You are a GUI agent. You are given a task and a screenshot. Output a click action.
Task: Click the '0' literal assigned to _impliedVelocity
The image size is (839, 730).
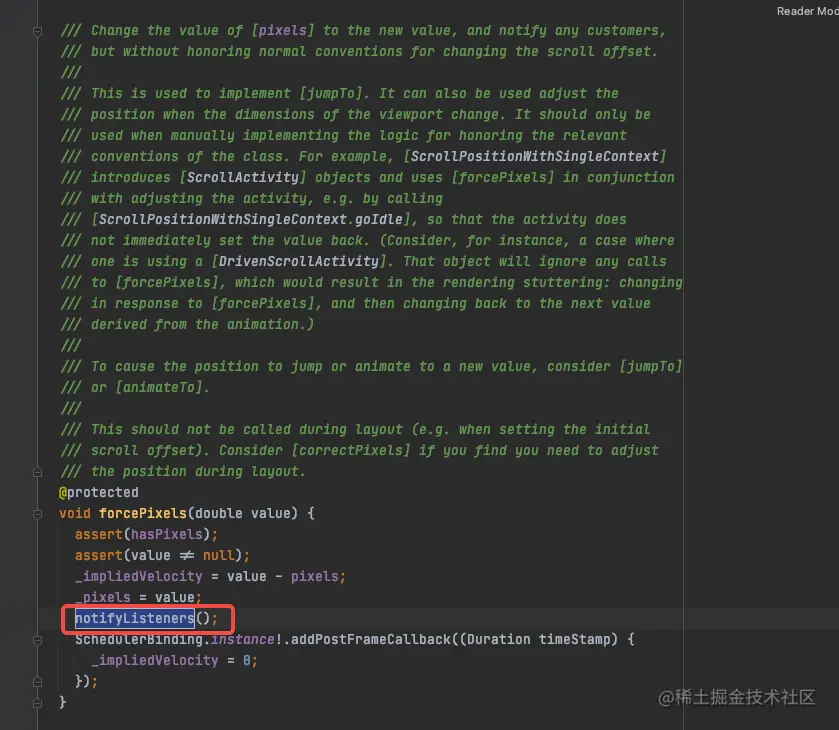247,660
